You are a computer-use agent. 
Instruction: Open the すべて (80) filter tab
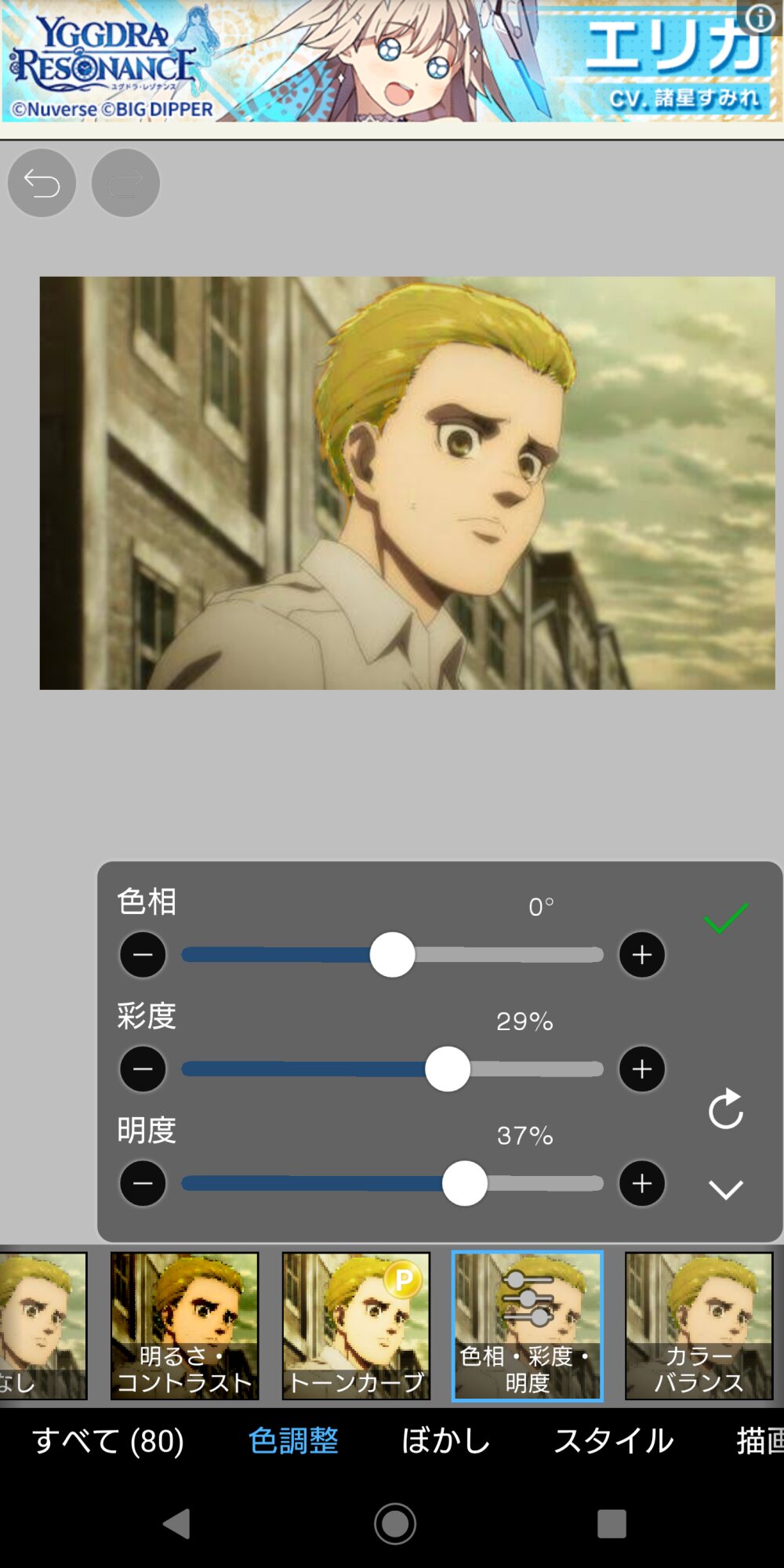108,1440
